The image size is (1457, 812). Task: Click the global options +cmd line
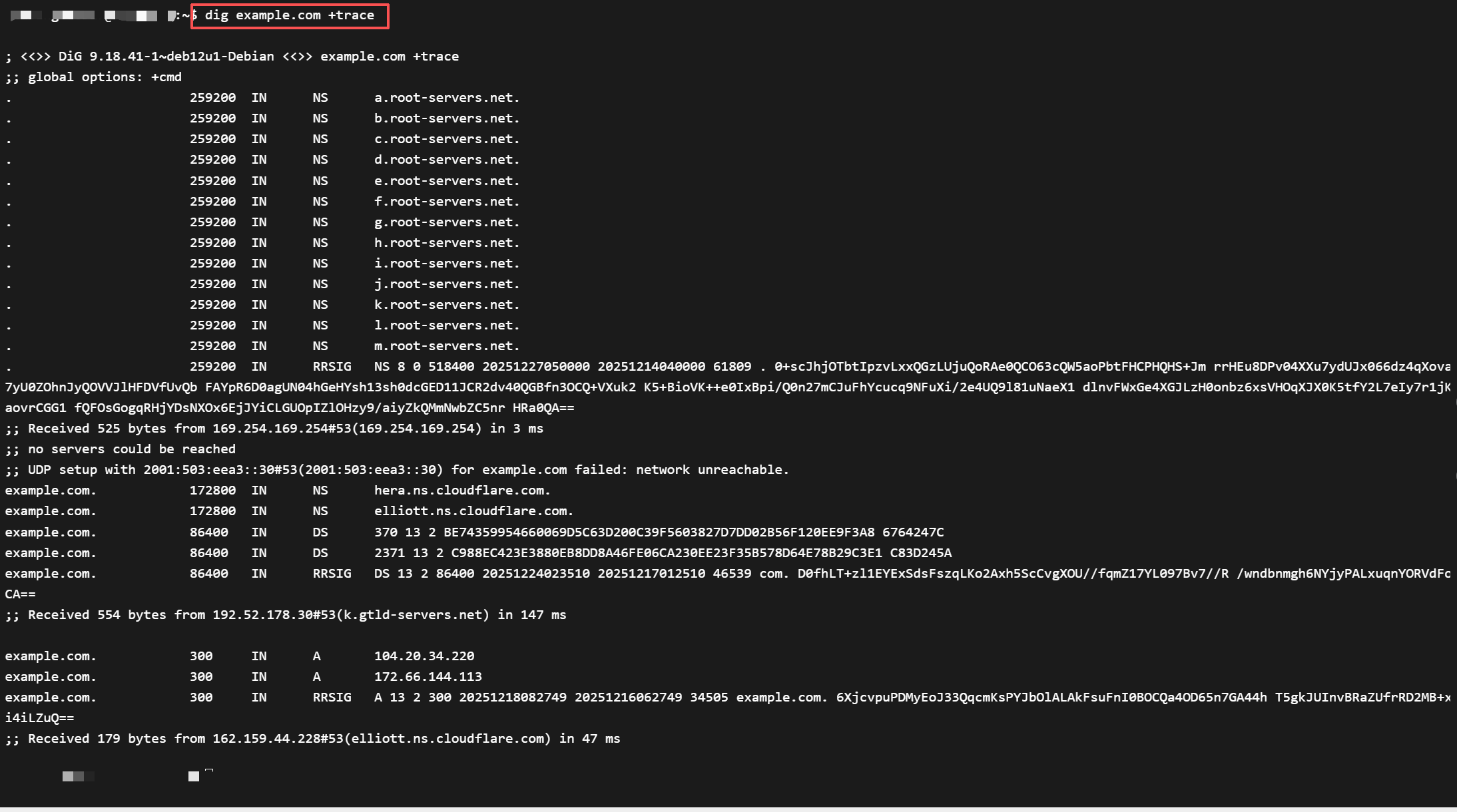[93, 77]
